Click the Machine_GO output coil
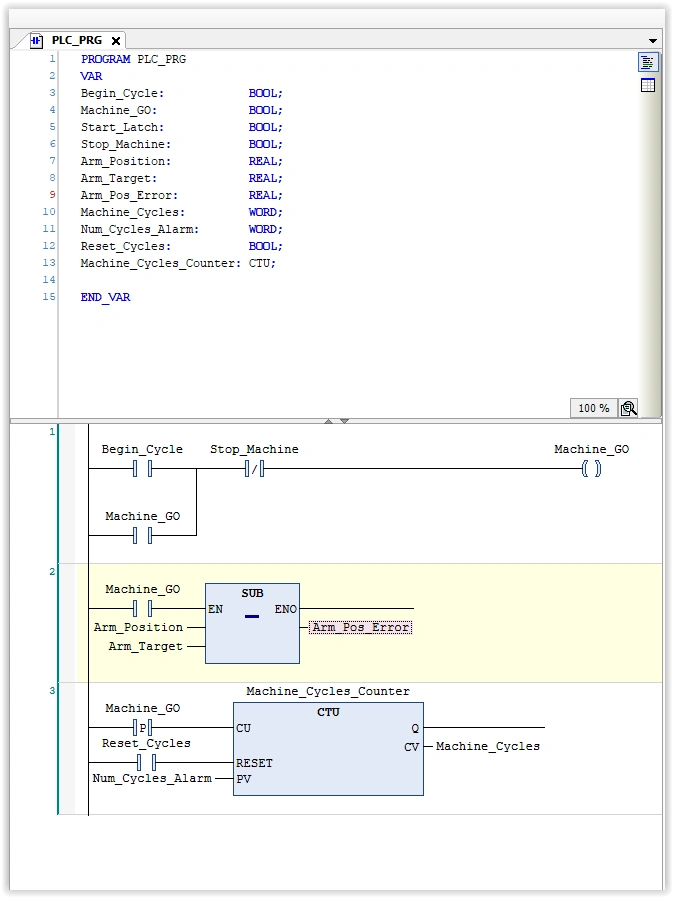 coord(591,468)
